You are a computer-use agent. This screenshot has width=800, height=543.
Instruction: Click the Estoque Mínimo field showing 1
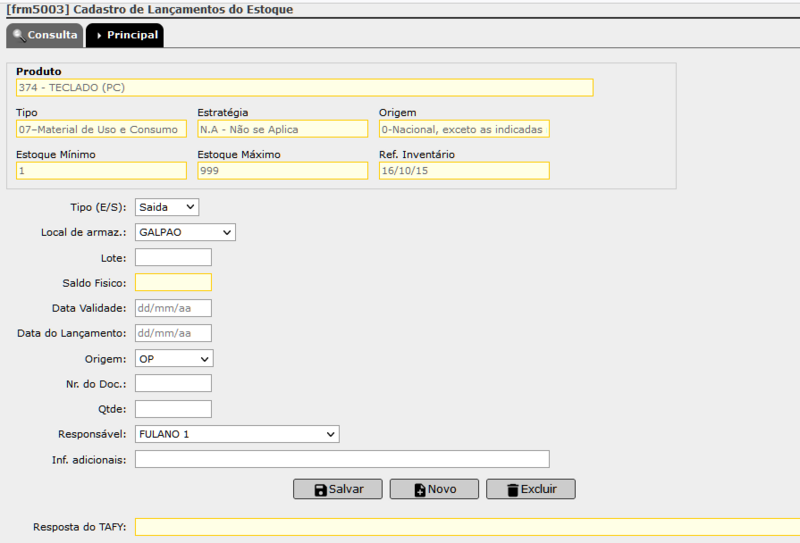coord(102,171)
